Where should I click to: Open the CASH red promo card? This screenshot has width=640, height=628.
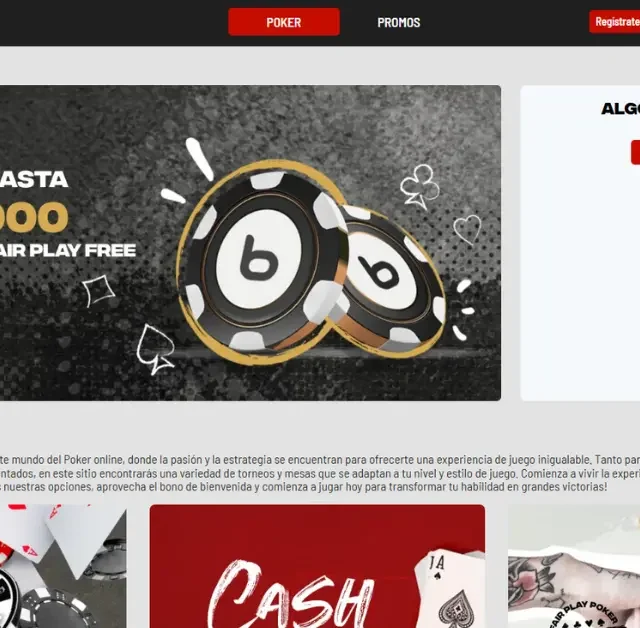coord(317,566)
